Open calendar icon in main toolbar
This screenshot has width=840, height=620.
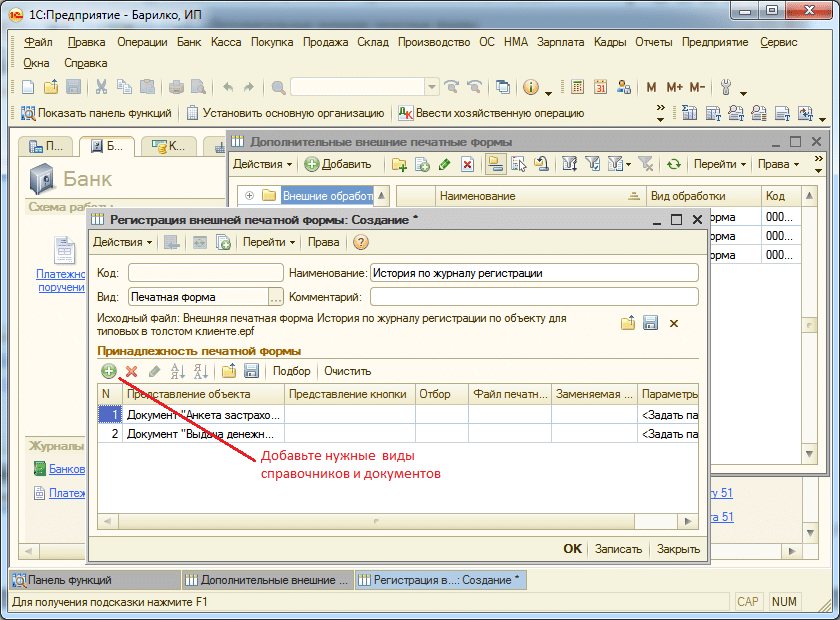tap(601, 87)
